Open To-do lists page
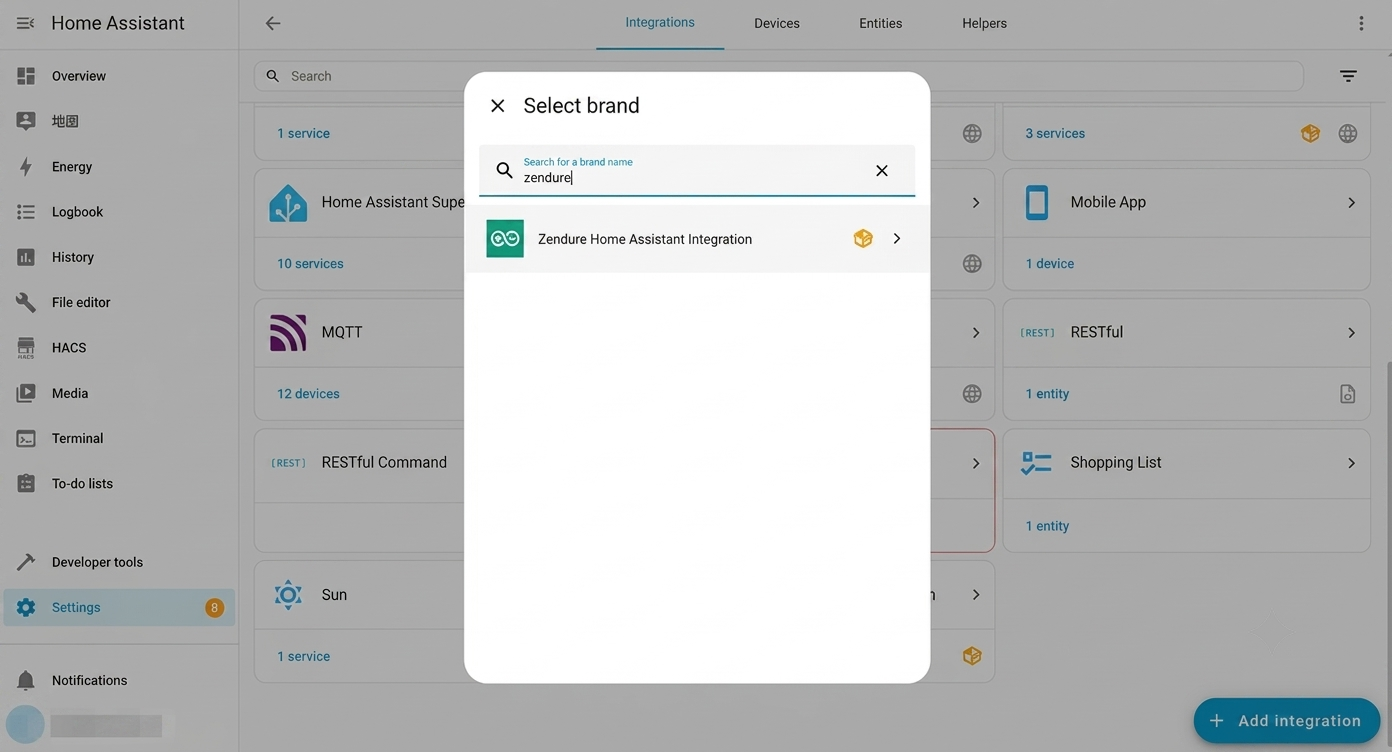Screen dimensions: 1392x752 tap(119, 483)
